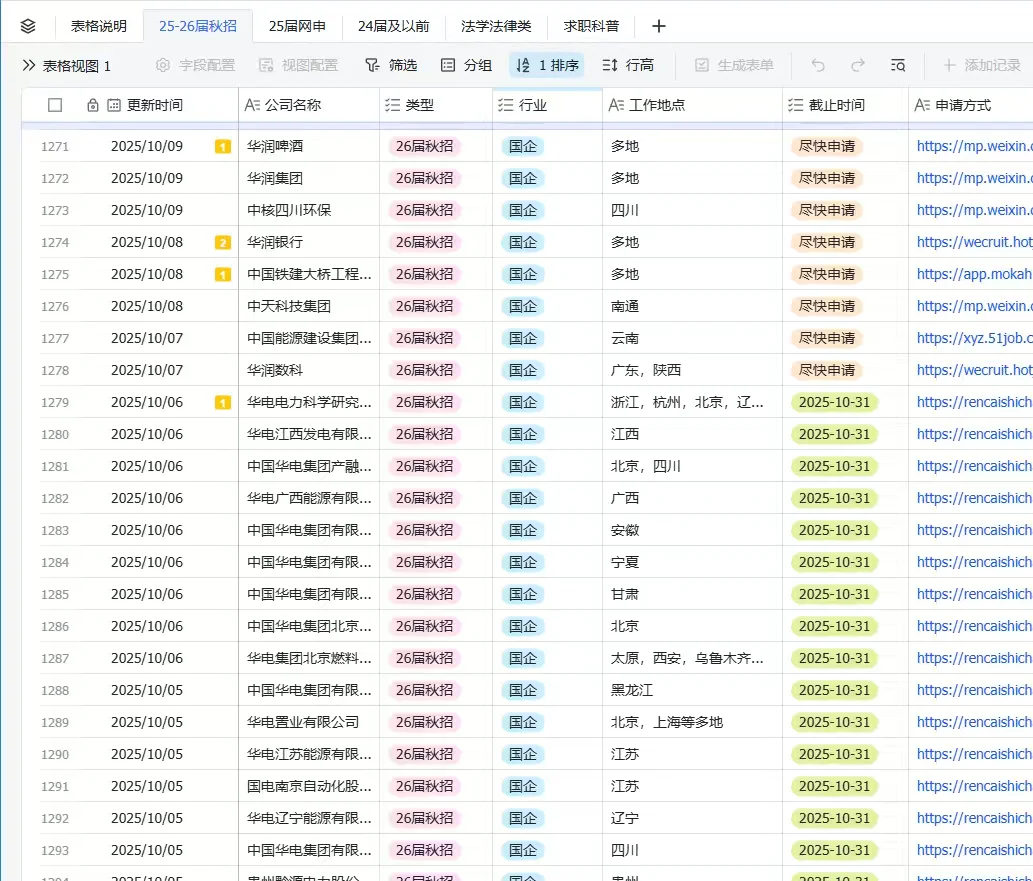Image resolution: width=1033 pixels, height=881 pixels.
Task: Redo the last action
Action: click(x=858, y=65)
